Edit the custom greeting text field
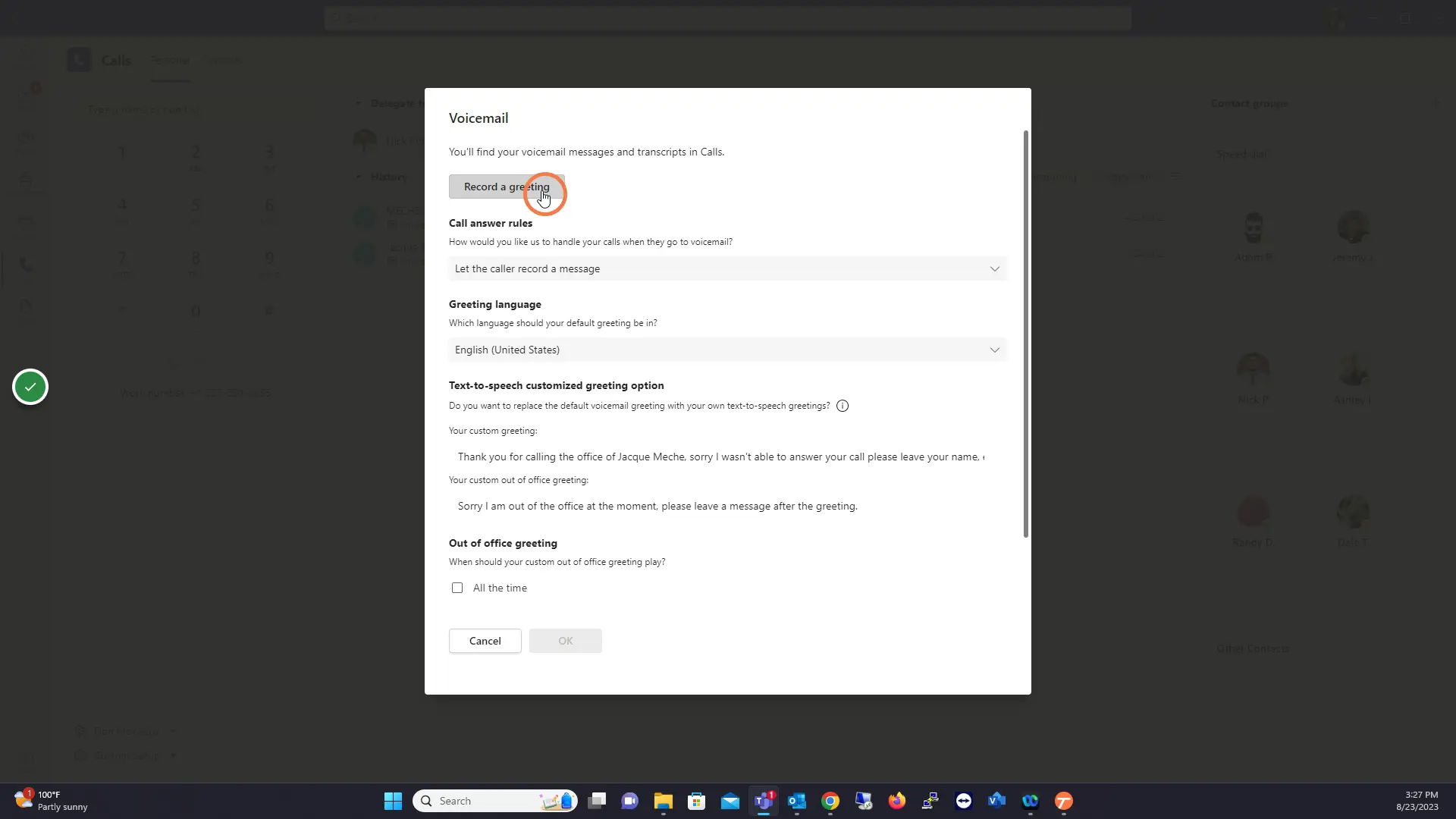This screenshot has height=819, width=1456. click(720, 457)
